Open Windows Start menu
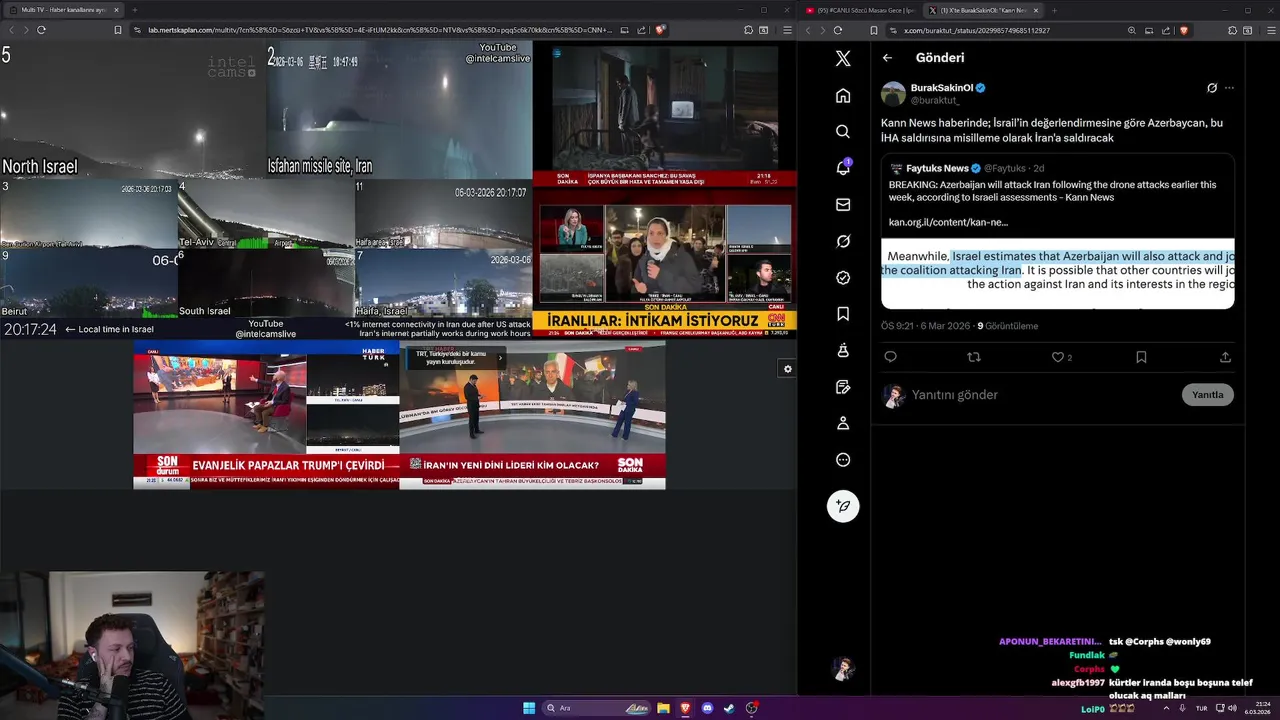1280x720 pixels. click(x=529, y=708)
